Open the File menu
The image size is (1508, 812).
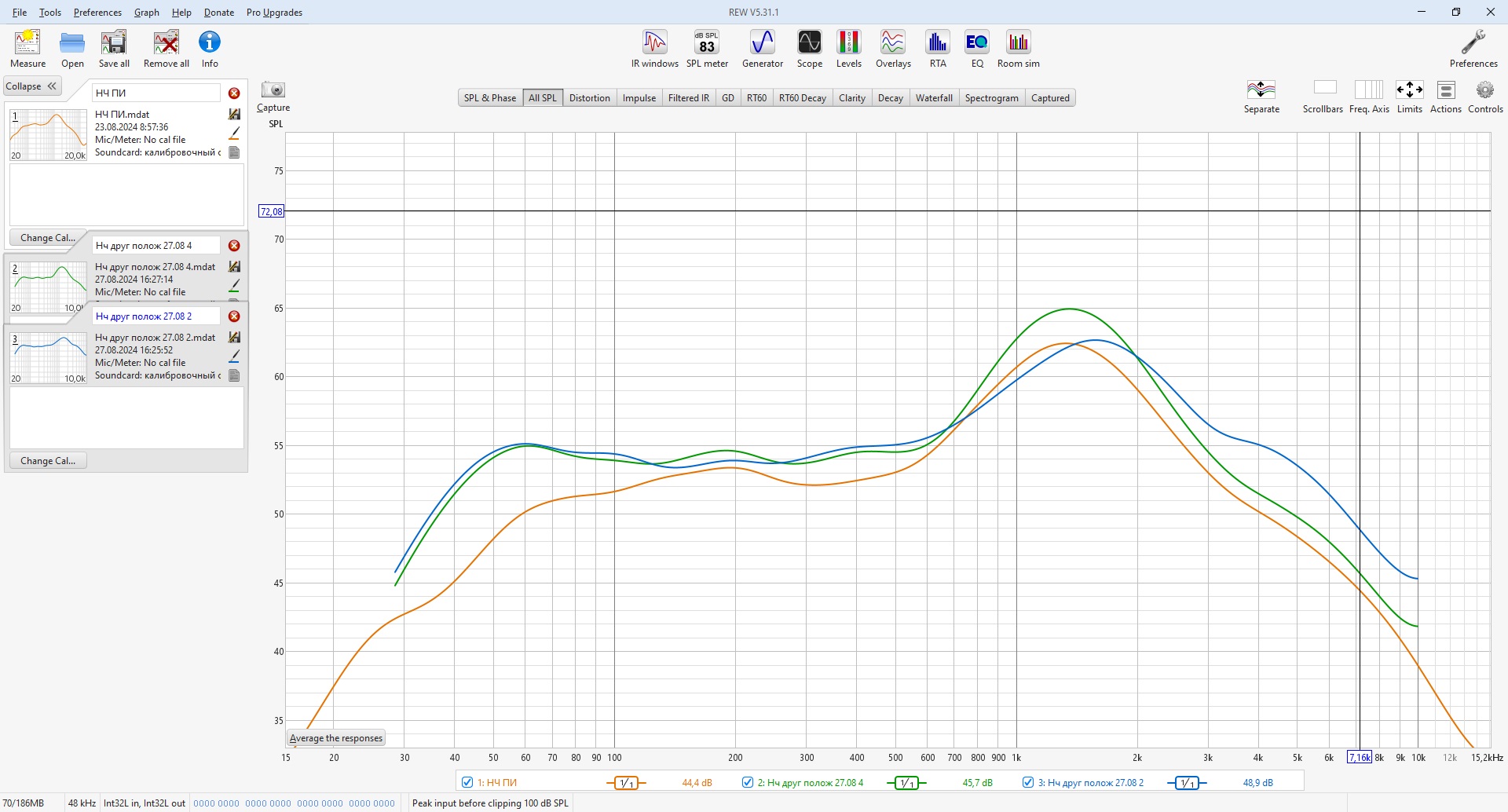point(20,13)
